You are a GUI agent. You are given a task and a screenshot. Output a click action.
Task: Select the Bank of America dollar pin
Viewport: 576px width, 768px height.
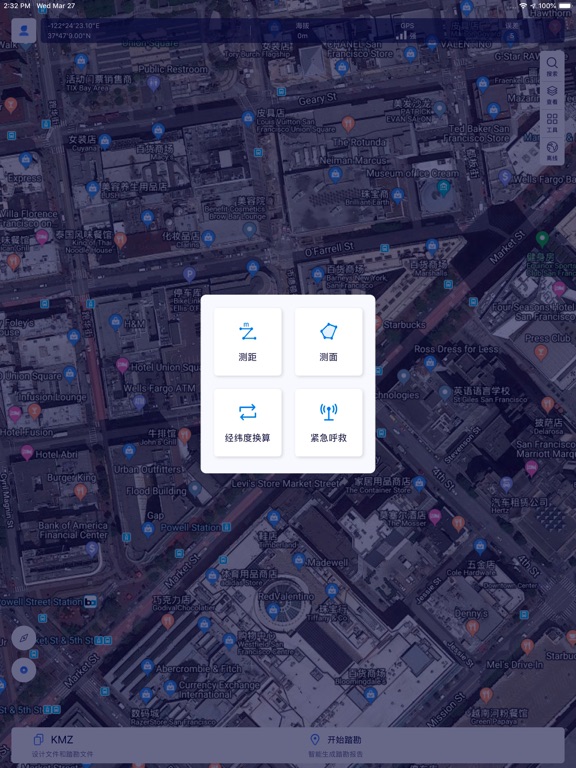click(92, 550)
